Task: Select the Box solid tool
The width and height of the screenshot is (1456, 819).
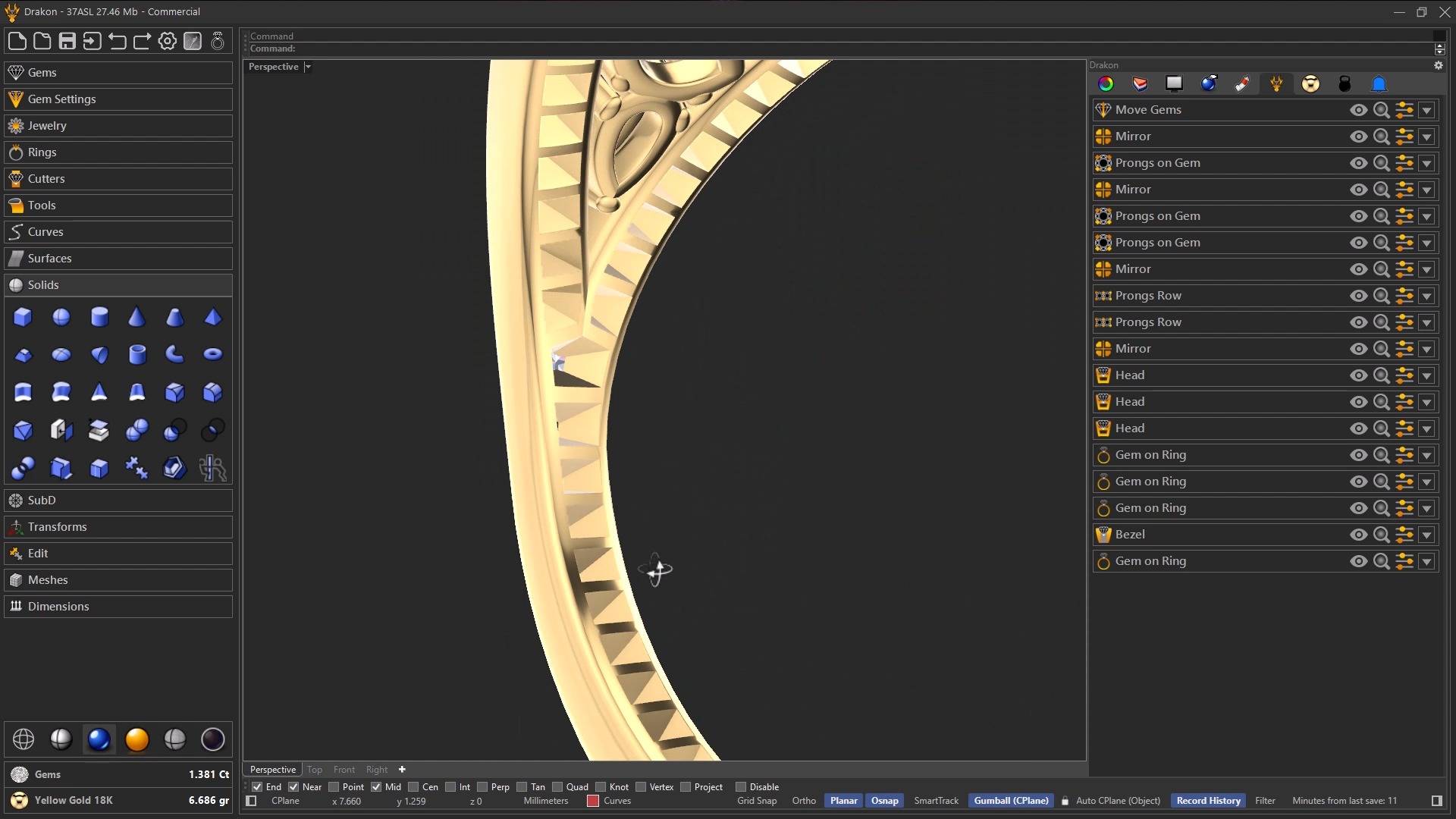Action: pos(23,317)
